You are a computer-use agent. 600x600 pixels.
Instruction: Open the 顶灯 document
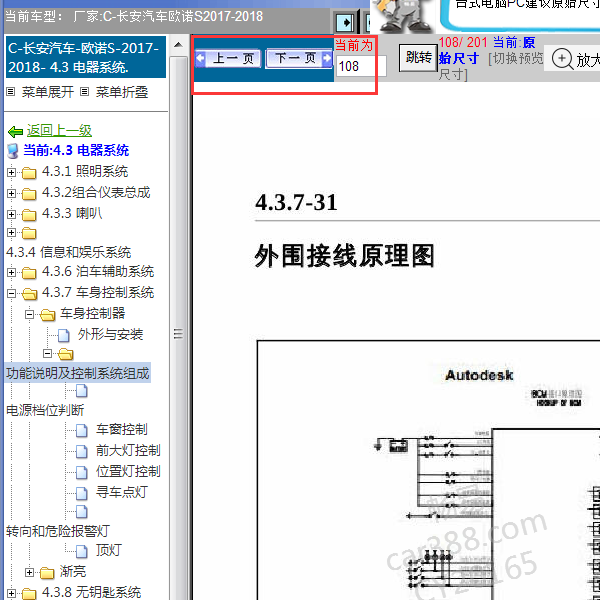pyautogui.click(x=109, y=550)
